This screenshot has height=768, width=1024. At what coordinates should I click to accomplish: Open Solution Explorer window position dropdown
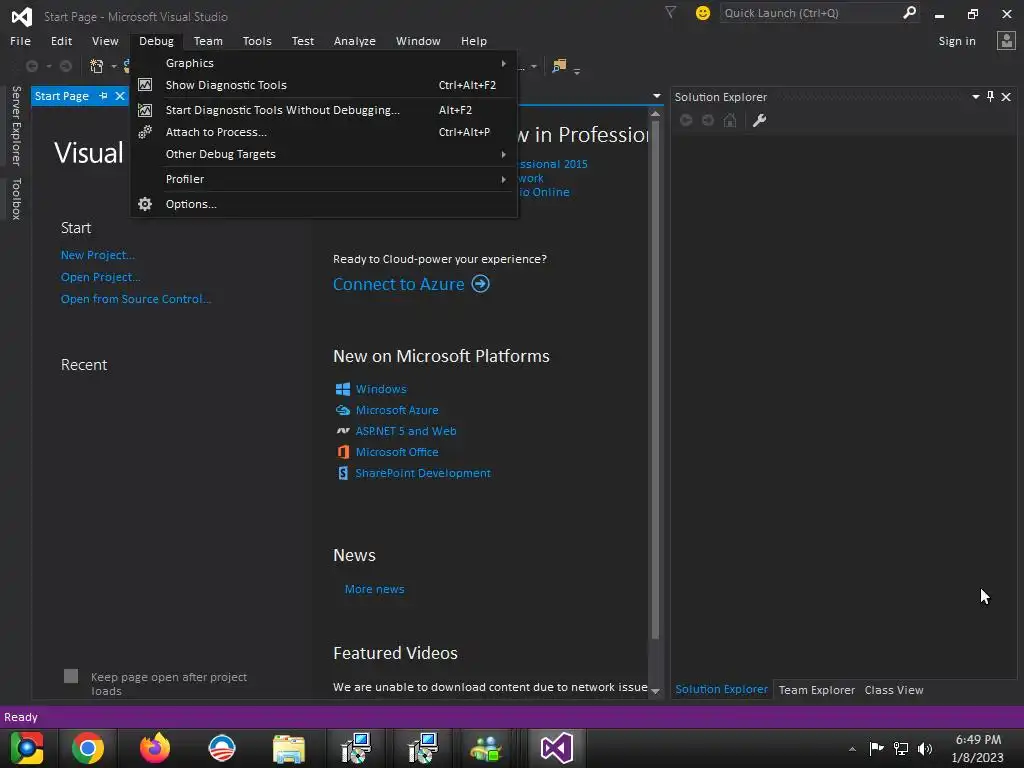point(976,97)
